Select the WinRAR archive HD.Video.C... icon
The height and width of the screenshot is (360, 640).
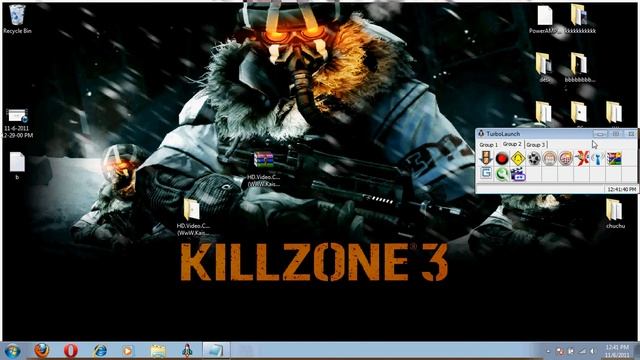click(x=263, y=169)
